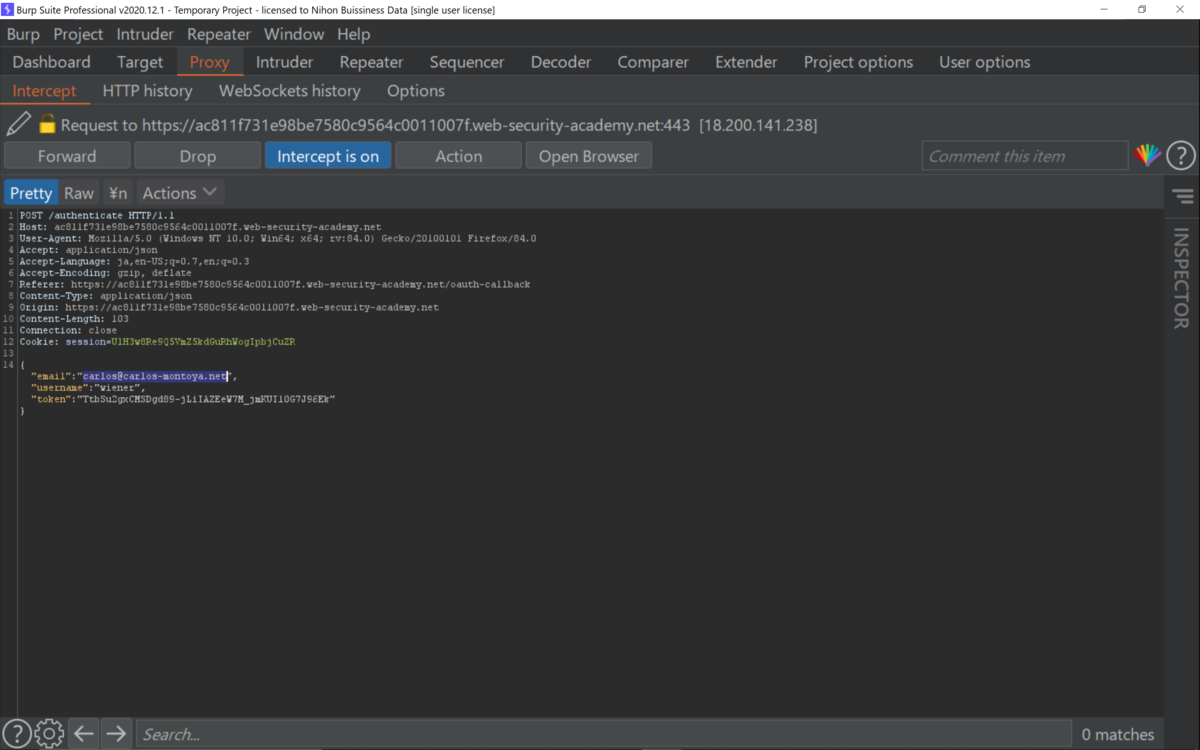The height and width of the screenshot is (750, 1200).
Task: Click the Burp Suite title bar logo
Action: pos(7,9)
